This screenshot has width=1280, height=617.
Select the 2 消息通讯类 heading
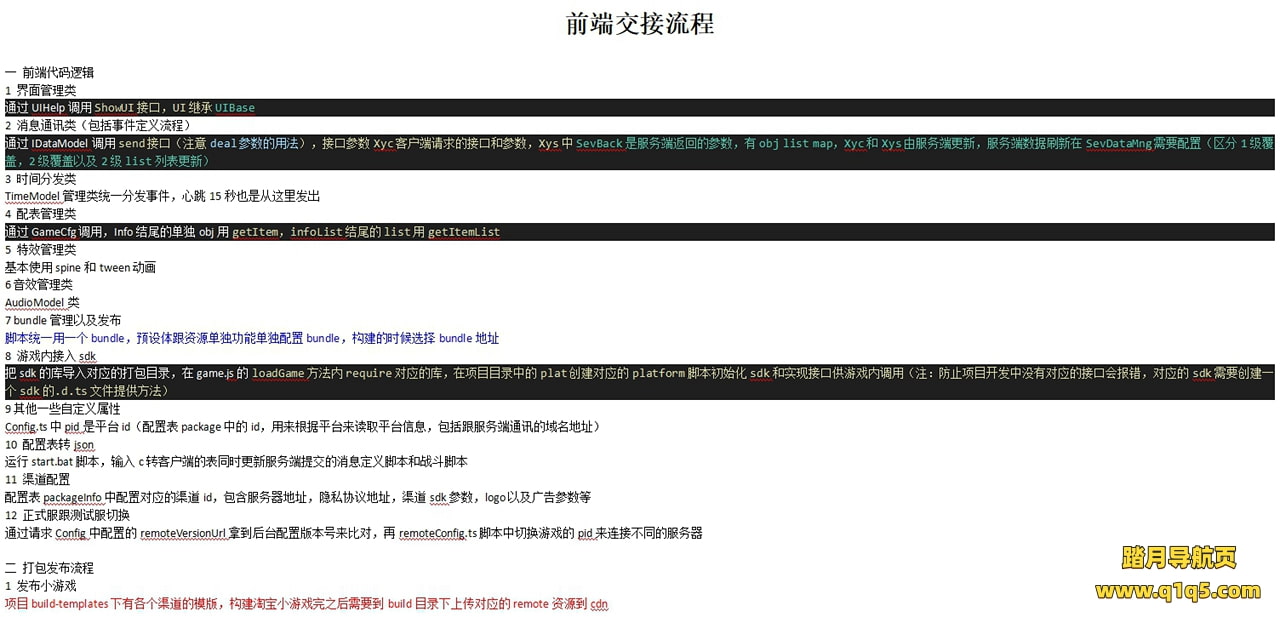[x=97, y=125]
